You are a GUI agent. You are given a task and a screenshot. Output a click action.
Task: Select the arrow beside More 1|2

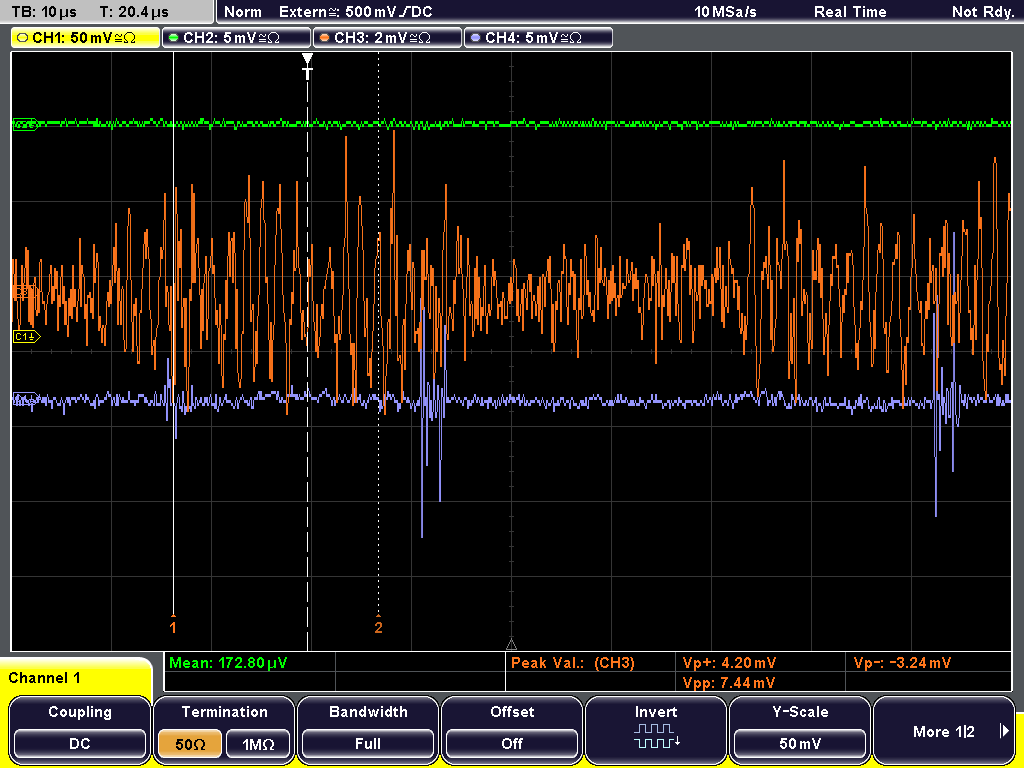(x=1004, y=731)
